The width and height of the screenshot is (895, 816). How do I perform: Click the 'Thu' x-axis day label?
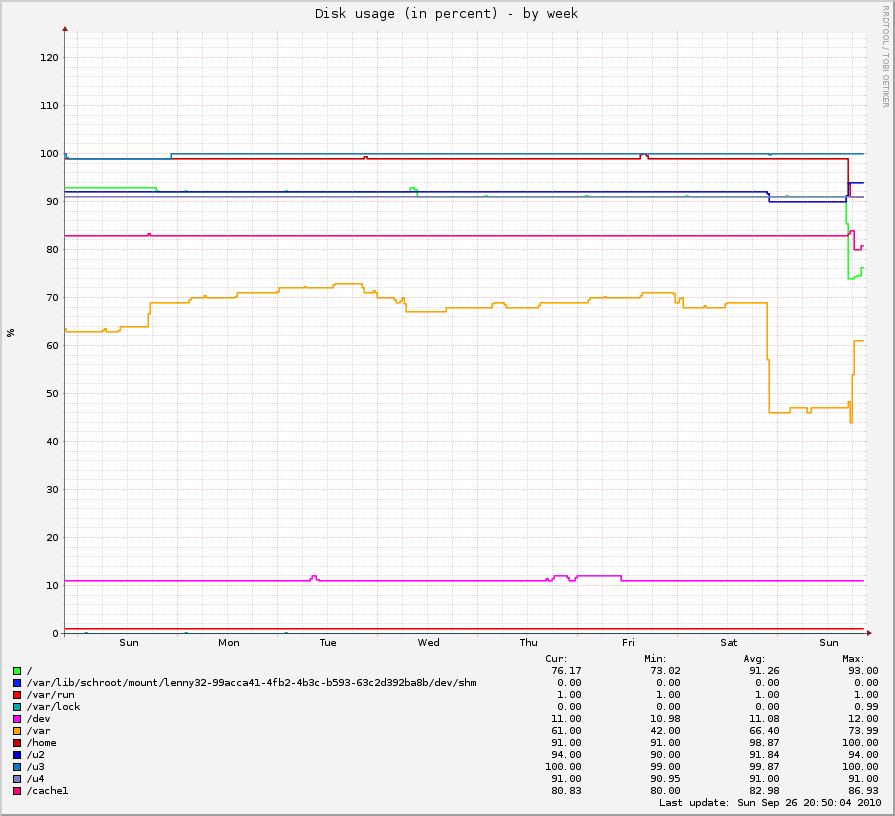click(529, 643)
